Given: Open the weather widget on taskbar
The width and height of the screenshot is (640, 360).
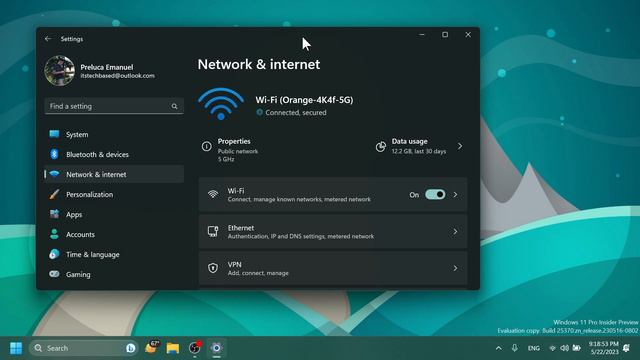Looking at the screenshot, I should [151, 347].
